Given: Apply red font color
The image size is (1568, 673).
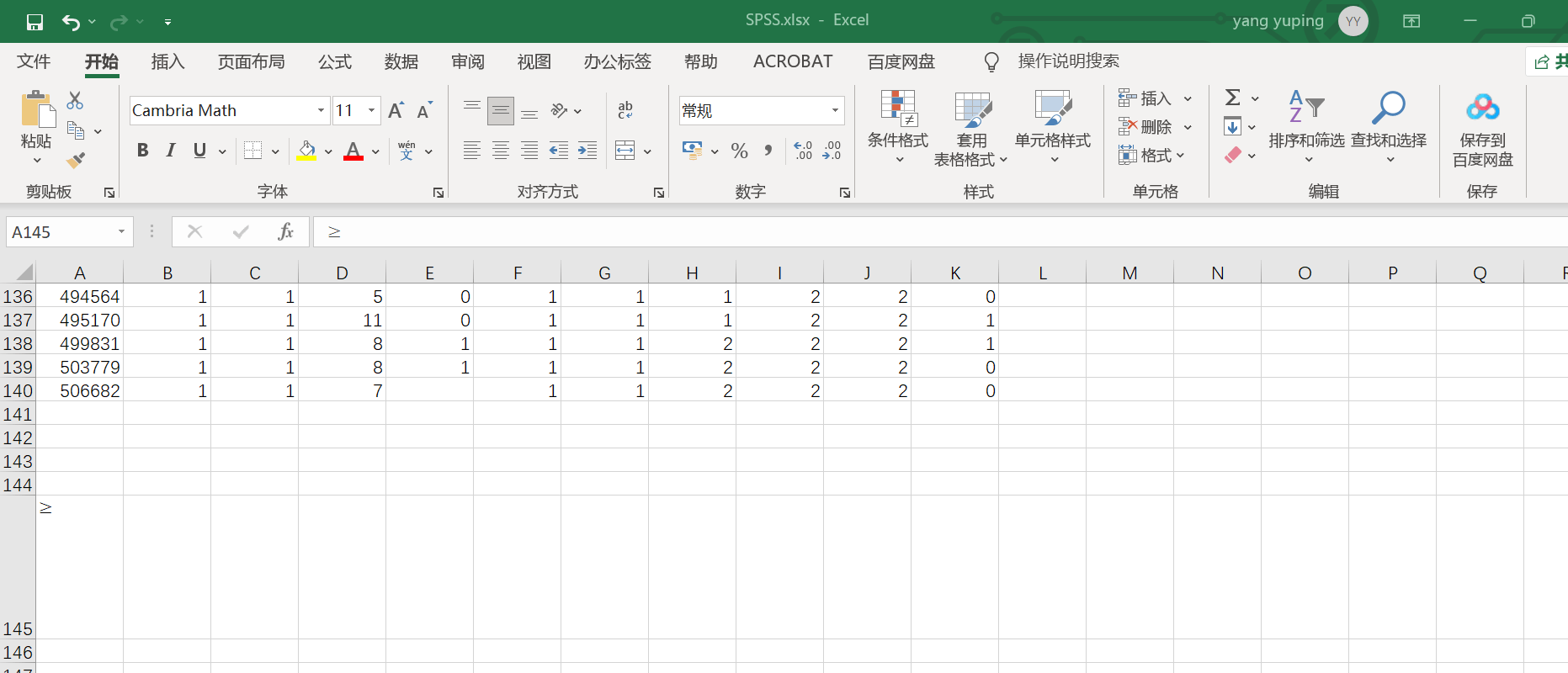Looking at the screenshot, I should click(x=353, y=151).
